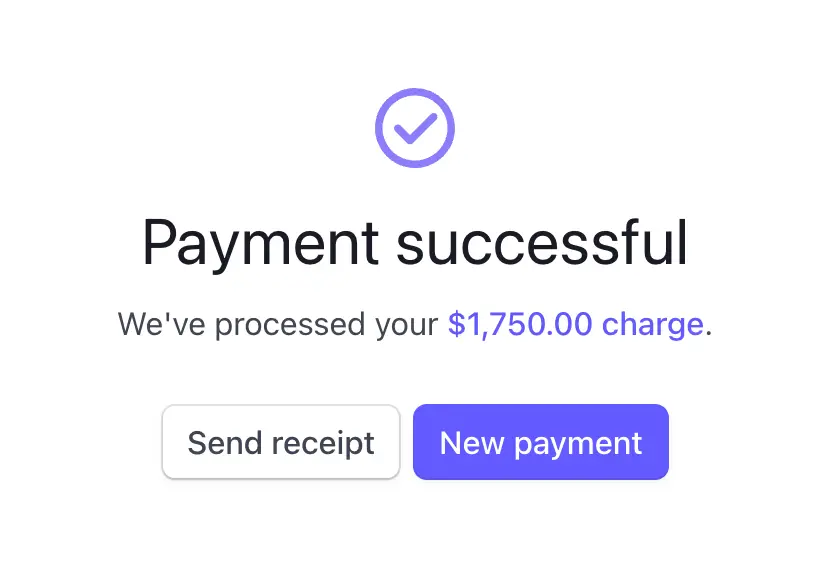Choose Send receipt beside New payment

281,442
